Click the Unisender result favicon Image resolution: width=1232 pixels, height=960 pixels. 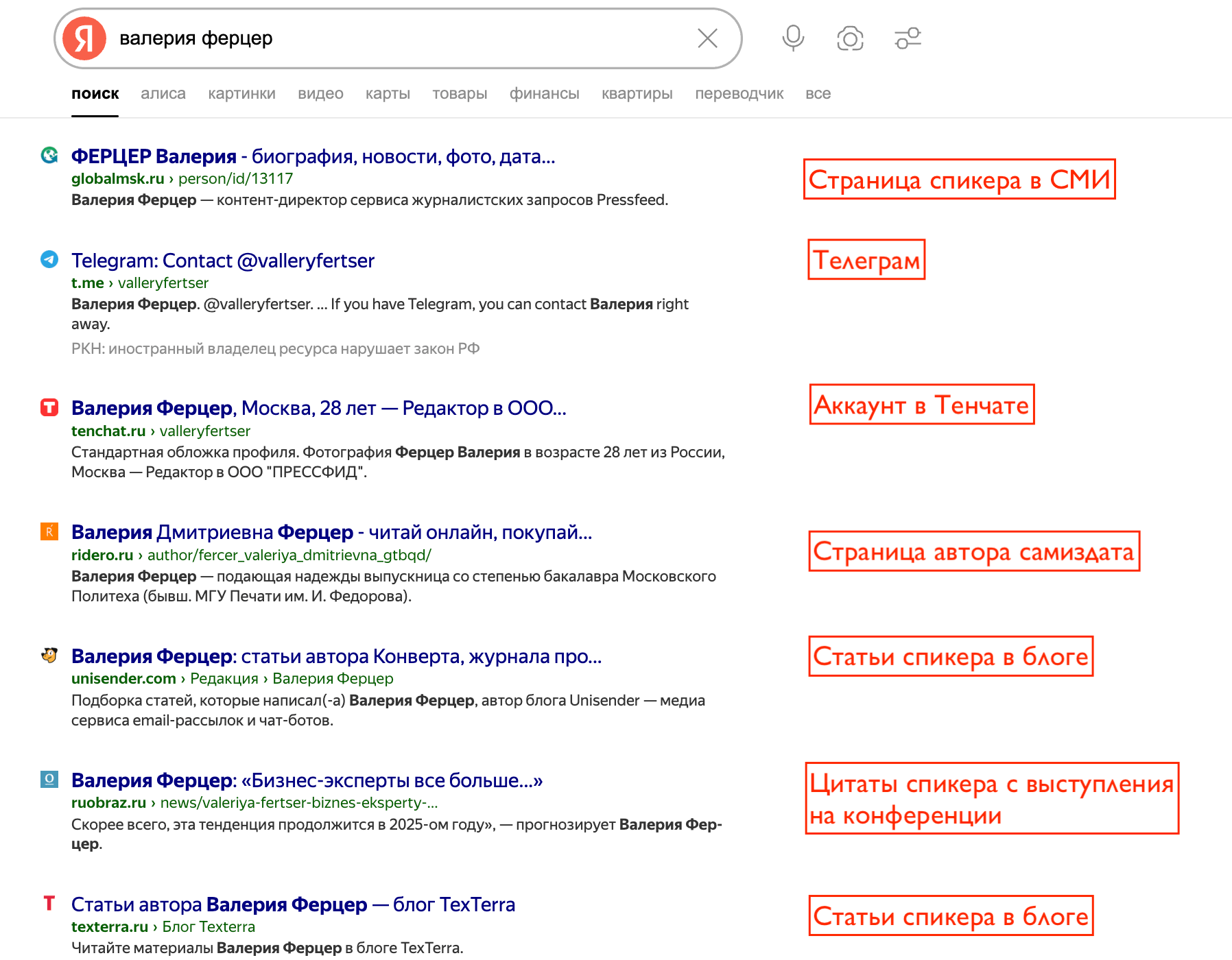coord(49,656)
